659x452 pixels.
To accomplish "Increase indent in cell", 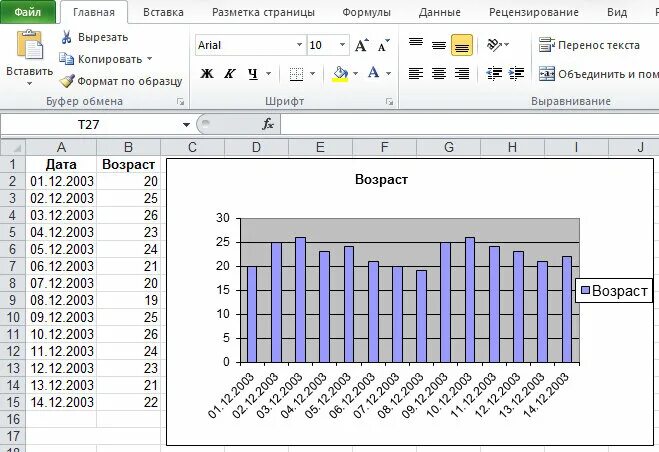I will (x=516, y=74).
